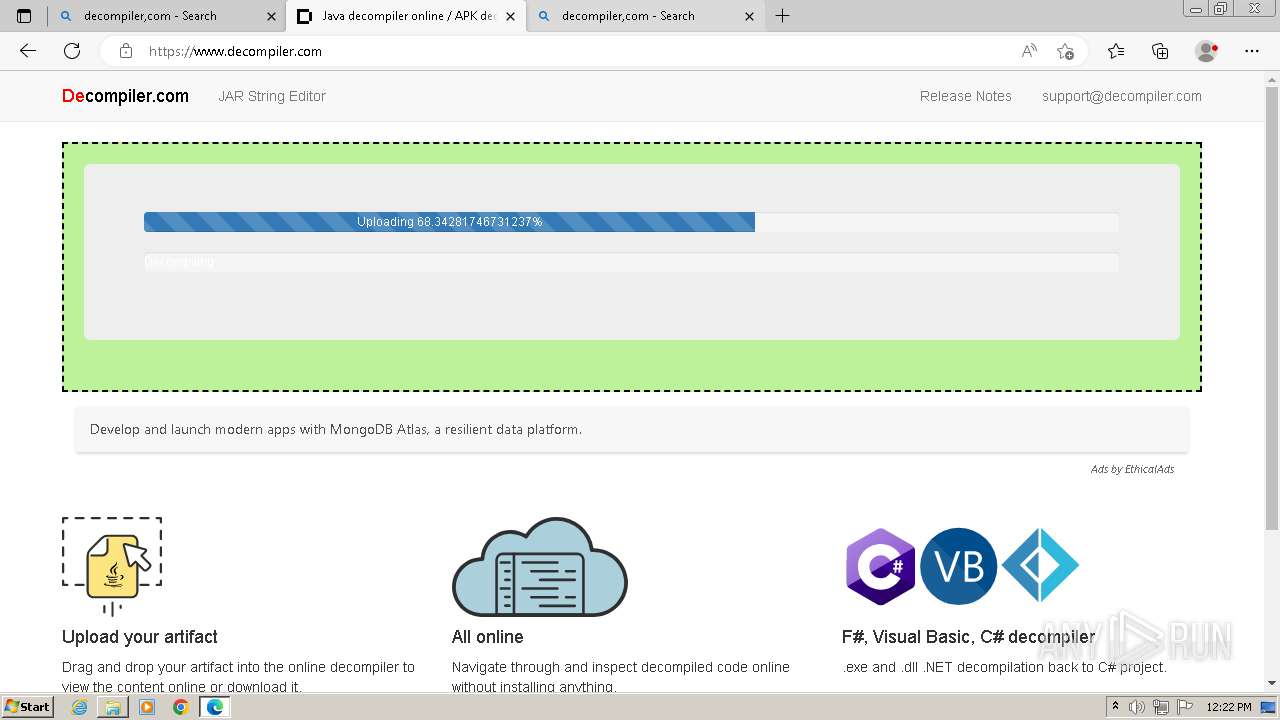Open the MongoDB Atlas ad text
Viewport: 1280px width, 720px height.
point(336,429)
